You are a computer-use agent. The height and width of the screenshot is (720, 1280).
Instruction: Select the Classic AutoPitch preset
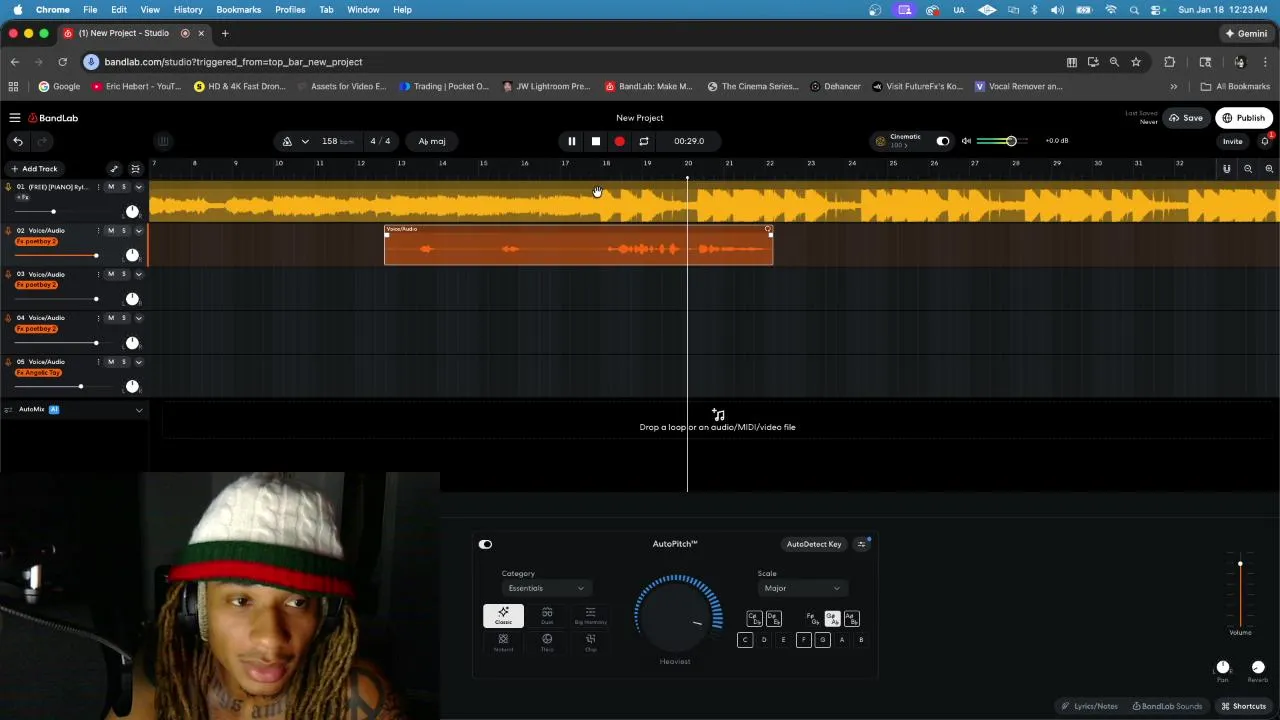pos(503,616)
